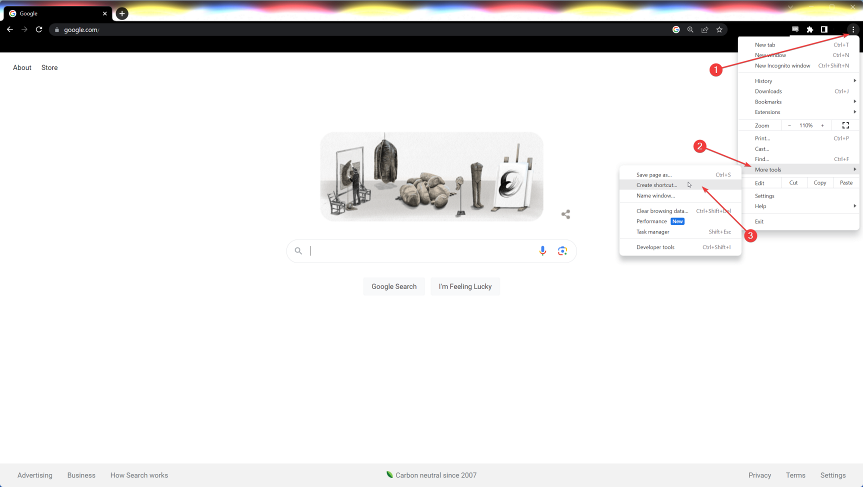The height and width of the screenshot is (487, 863).
Task: Search by image with Google Lens icon
Action: [562, 251]
